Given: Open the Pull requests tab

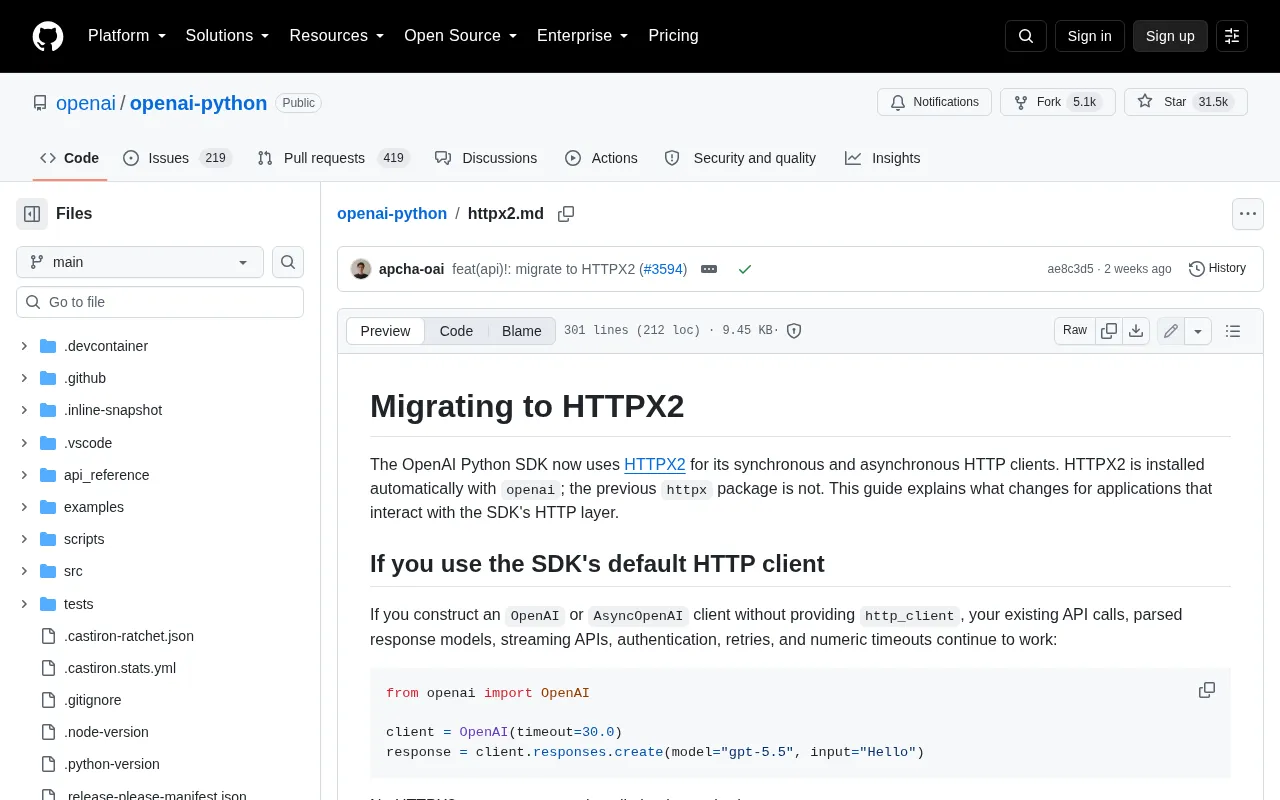Looking at the screenshot, I should pos(332,158).
